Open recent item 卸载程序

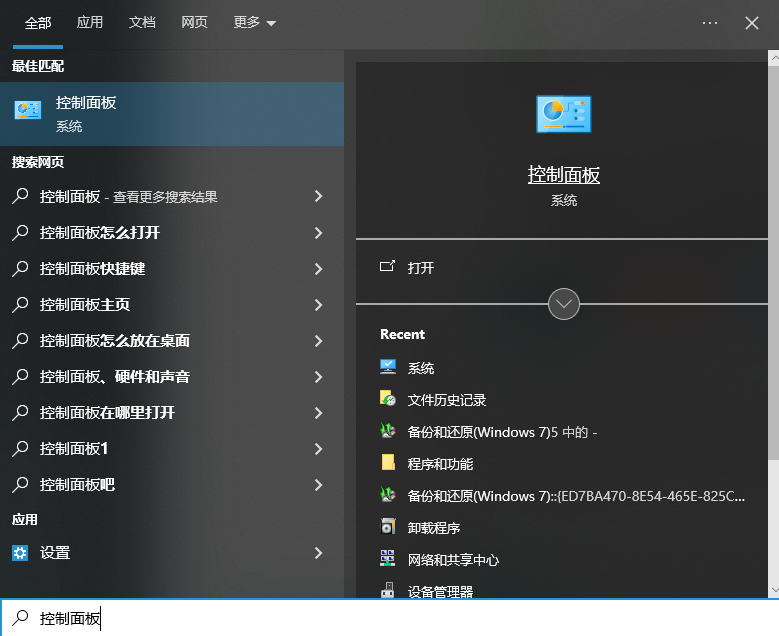point(434,528)
